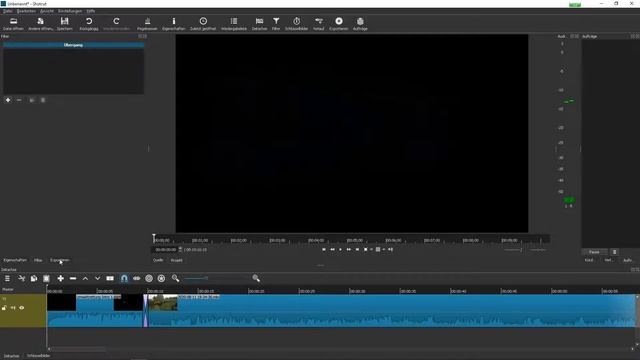Viewport: 640px width, 360px height.
Task: Switch to the Quelle player tab
Action: tap(158, 260)
